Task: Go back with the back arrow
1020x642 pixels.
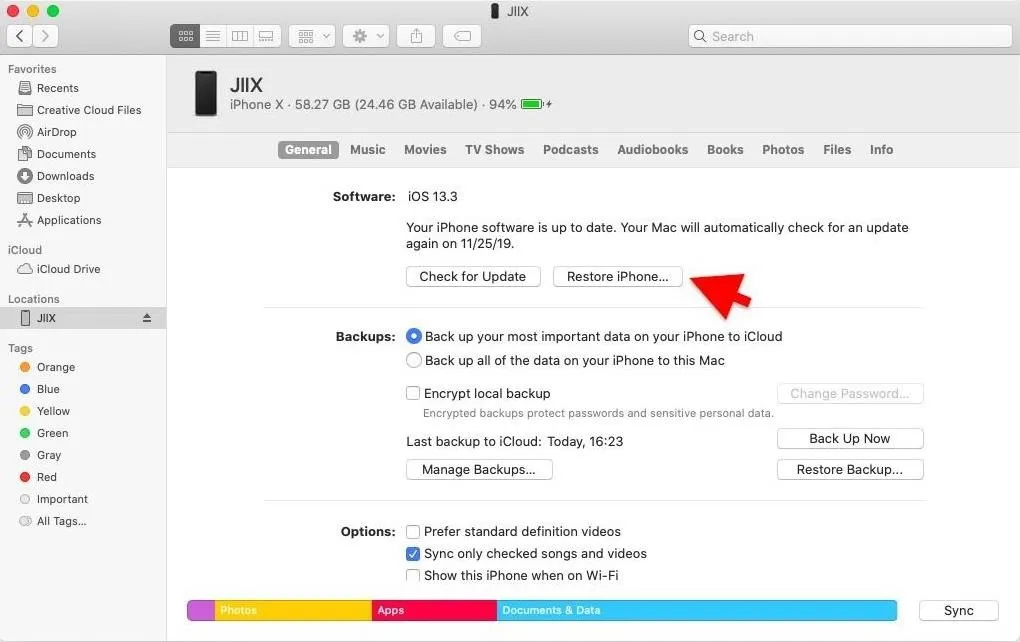Action: pyautogui.click(x=19, y=36)
